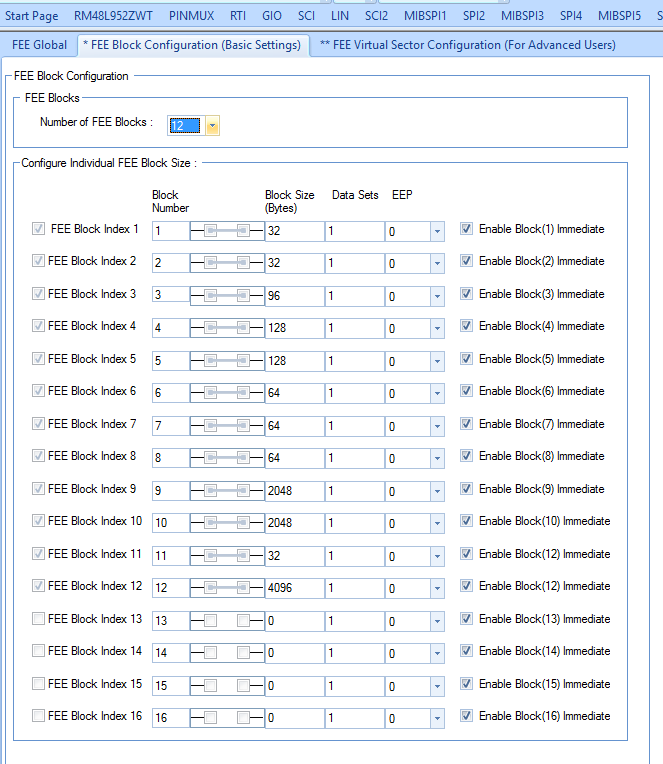663x764 pixels.
Task: Open the SCI2 tab
Action: [376, 16]
